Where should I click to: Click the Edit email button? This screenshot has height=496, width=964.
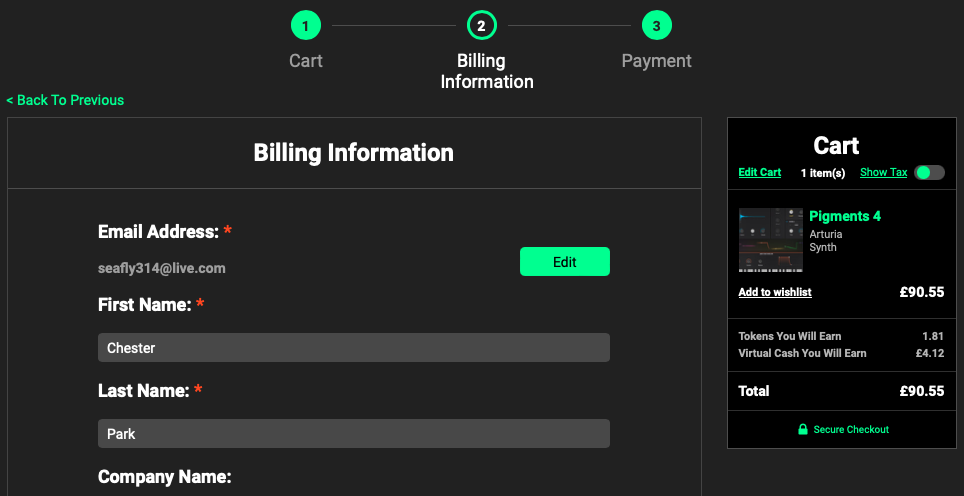click(564, 262)
